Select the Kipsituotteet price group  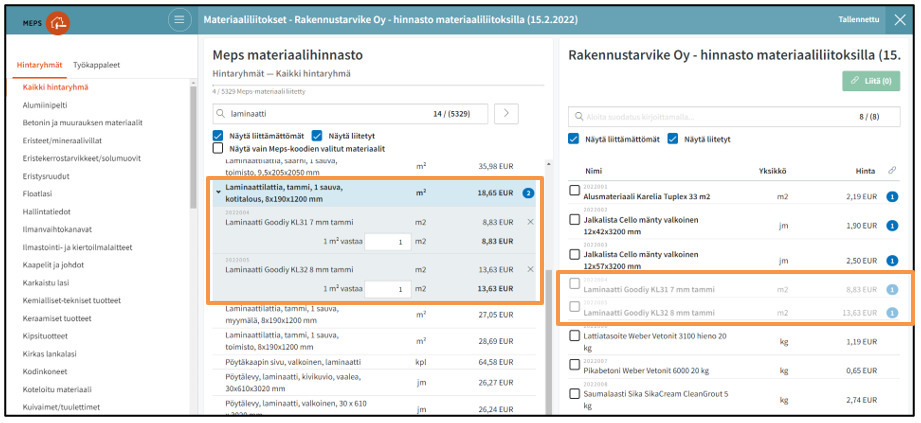coord(45,336)
